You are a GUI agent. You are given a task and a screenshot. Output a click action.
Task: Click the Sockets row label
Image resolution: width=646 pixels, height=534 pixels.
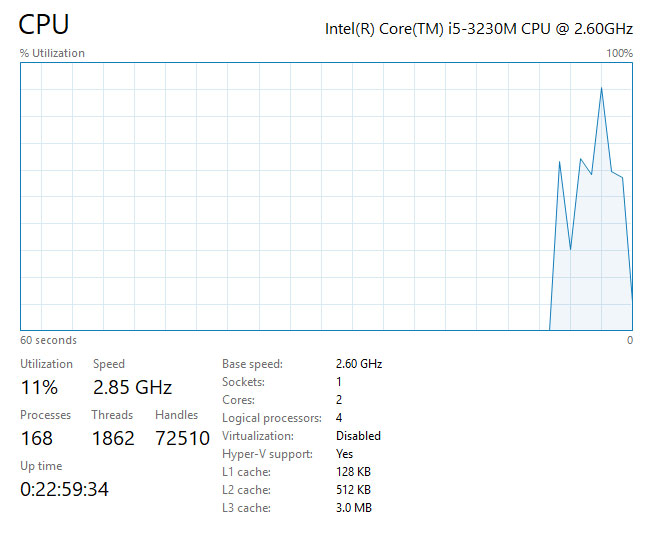pyautogui.click(x=243, y=382)
